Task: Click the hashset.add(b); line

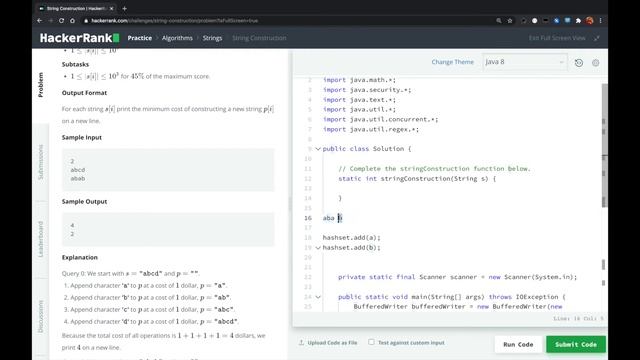Action: [x=351, y=247]
